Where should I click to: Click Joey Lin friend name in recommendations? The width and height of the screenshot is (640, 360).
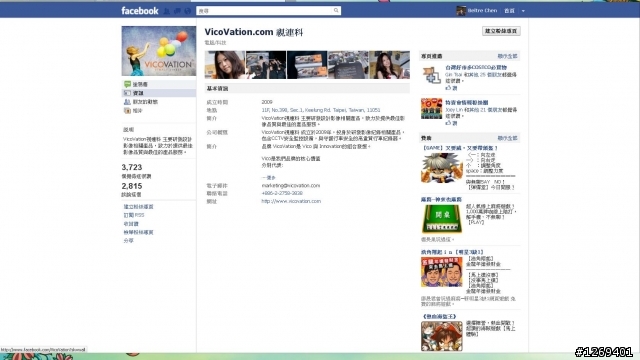tap(455, 110)
